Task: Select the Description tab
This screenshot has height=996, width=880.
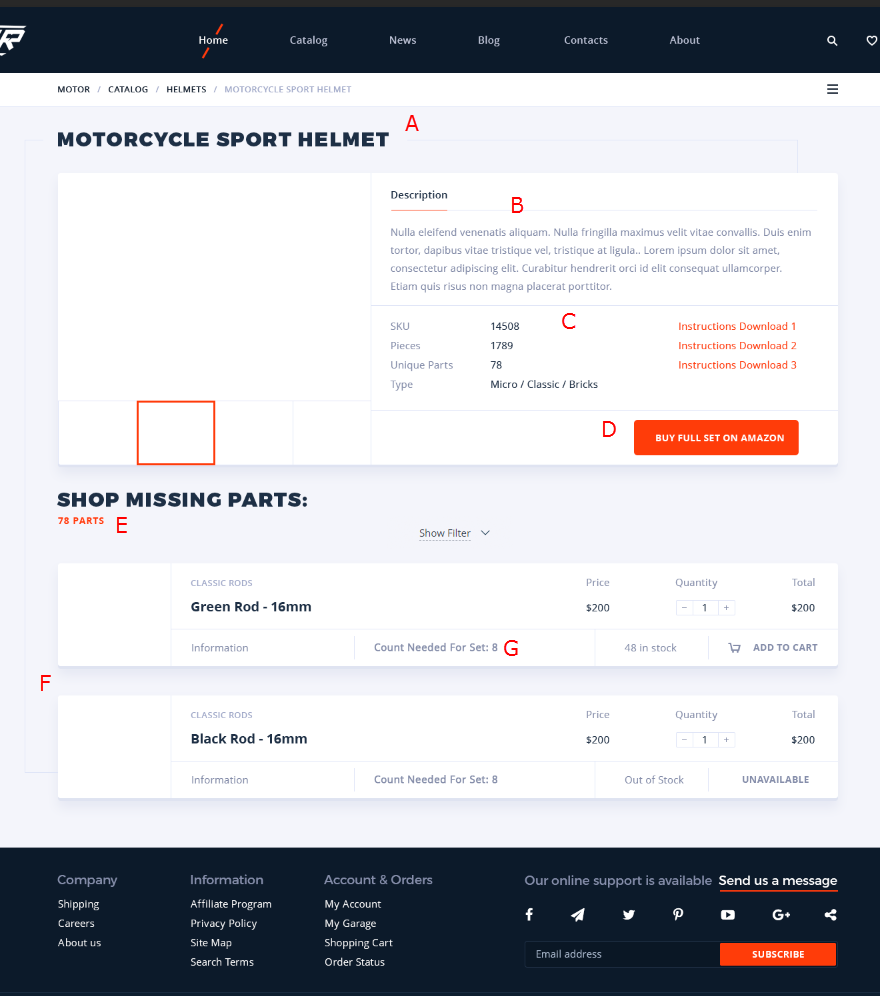Action: (419, 195)
